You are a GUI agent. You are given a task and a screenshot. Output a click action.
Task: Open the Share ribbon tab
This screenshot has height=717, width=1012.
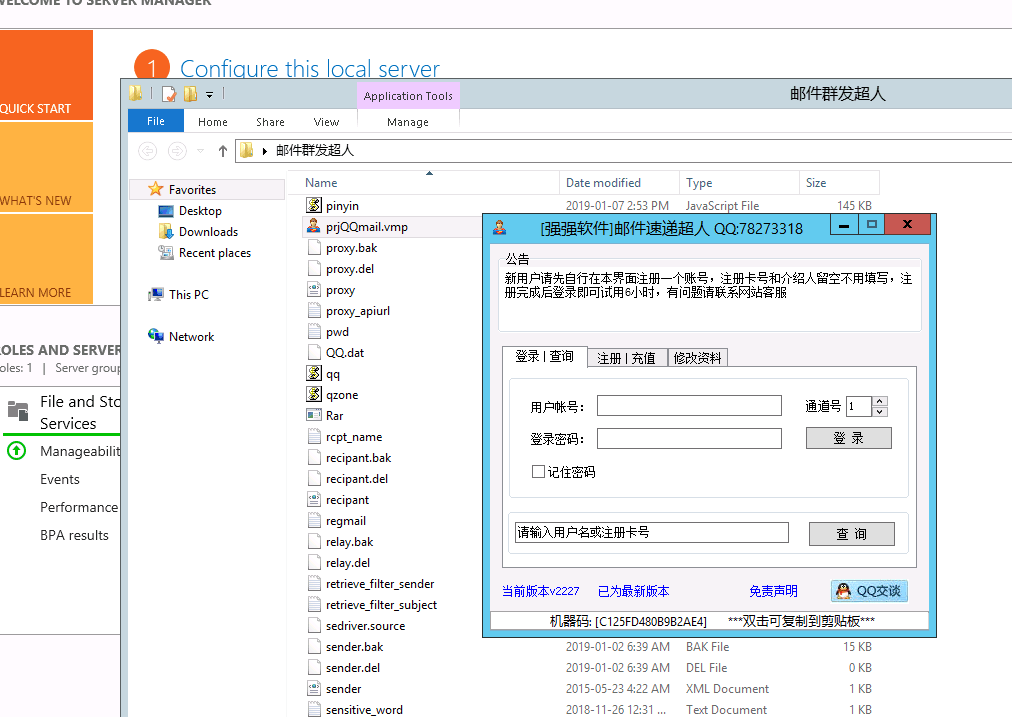(270, 122)
